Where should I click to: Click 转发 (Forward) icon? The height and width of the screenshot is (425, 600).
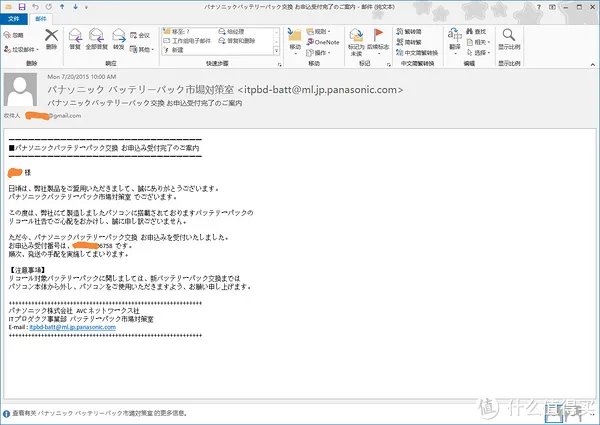119,39
